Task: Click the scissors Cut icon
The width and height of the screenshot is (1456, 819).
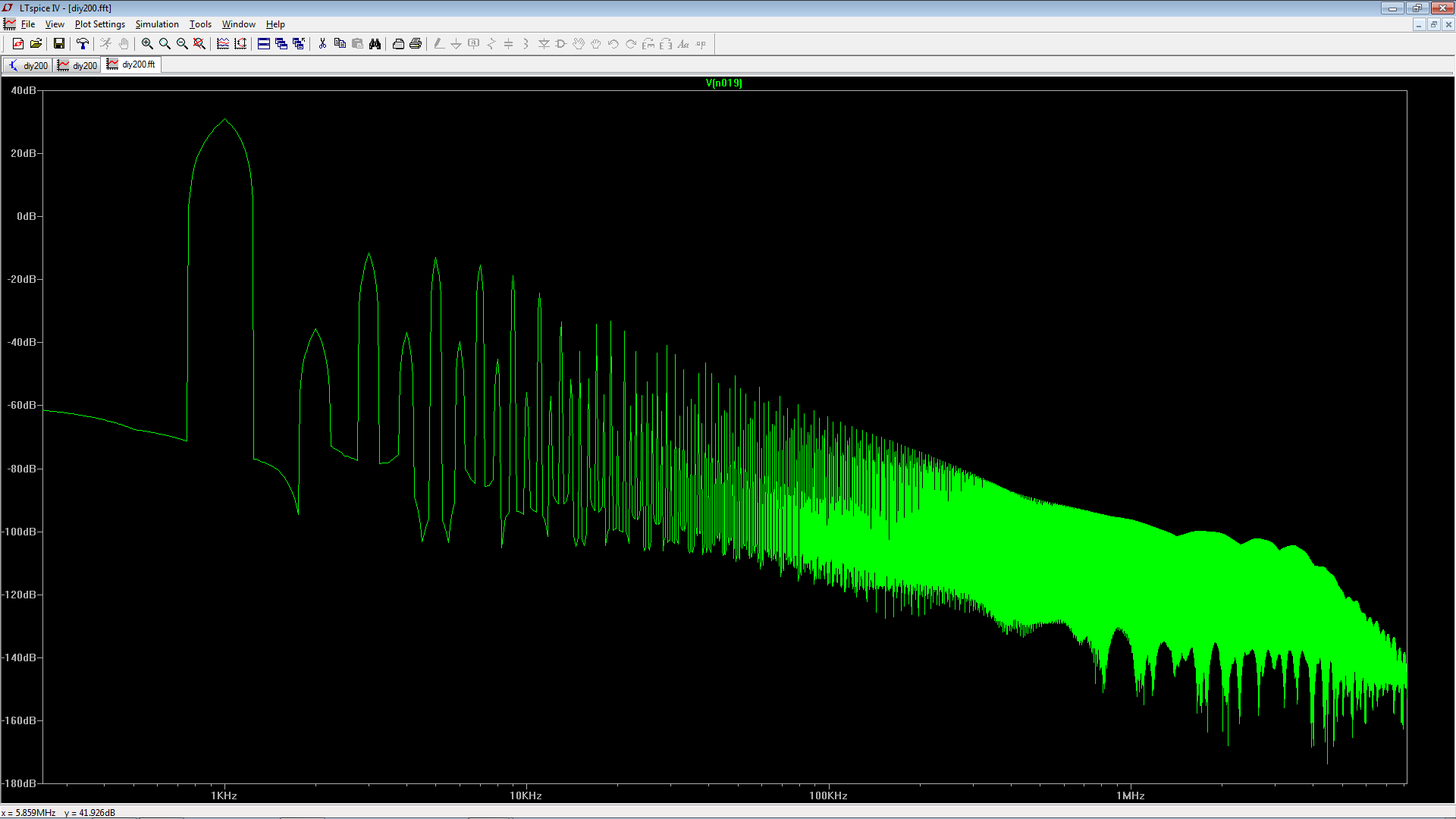Action: tap(322, 44)
